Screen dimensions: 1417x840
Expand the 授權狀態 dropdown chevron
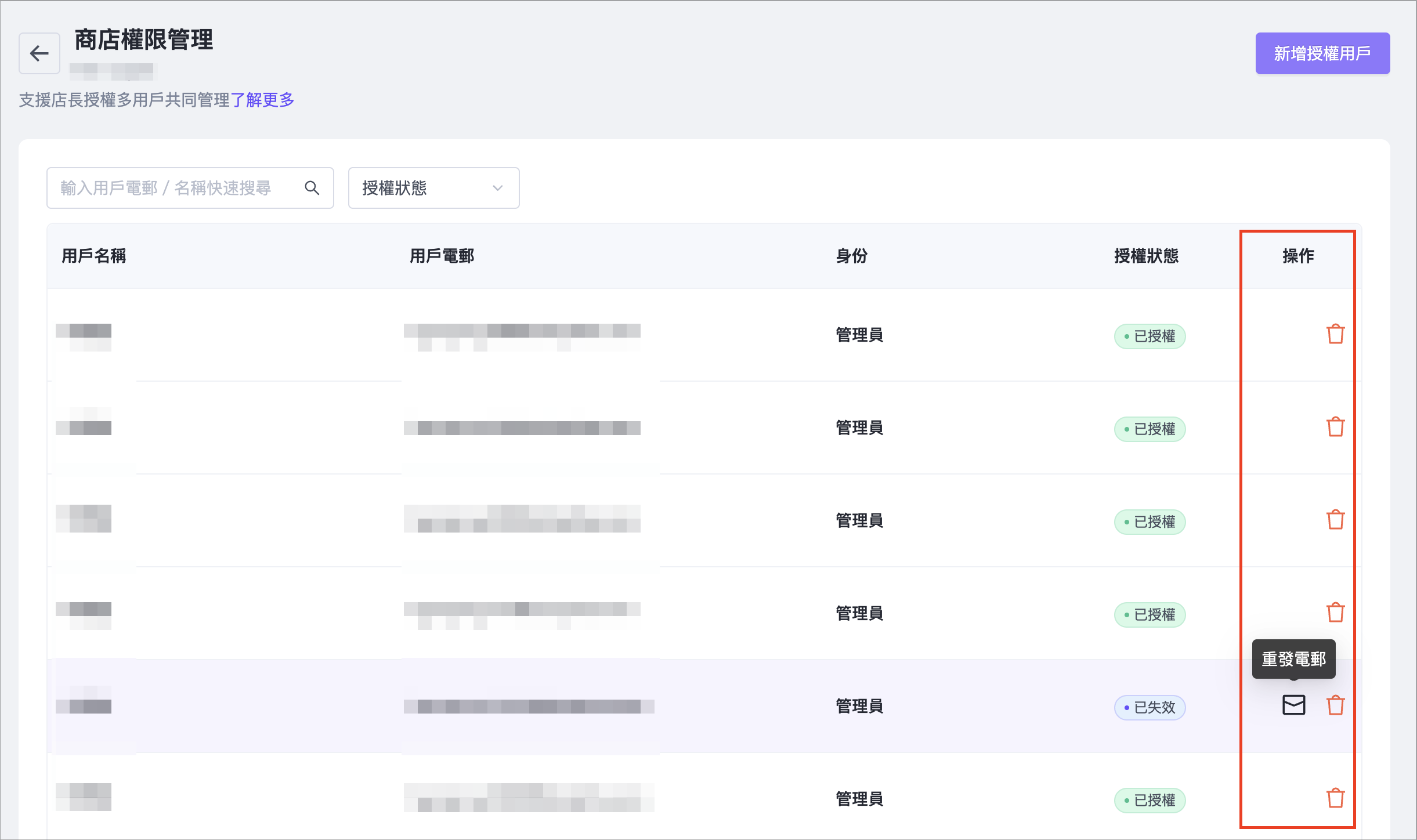point(497,188)
